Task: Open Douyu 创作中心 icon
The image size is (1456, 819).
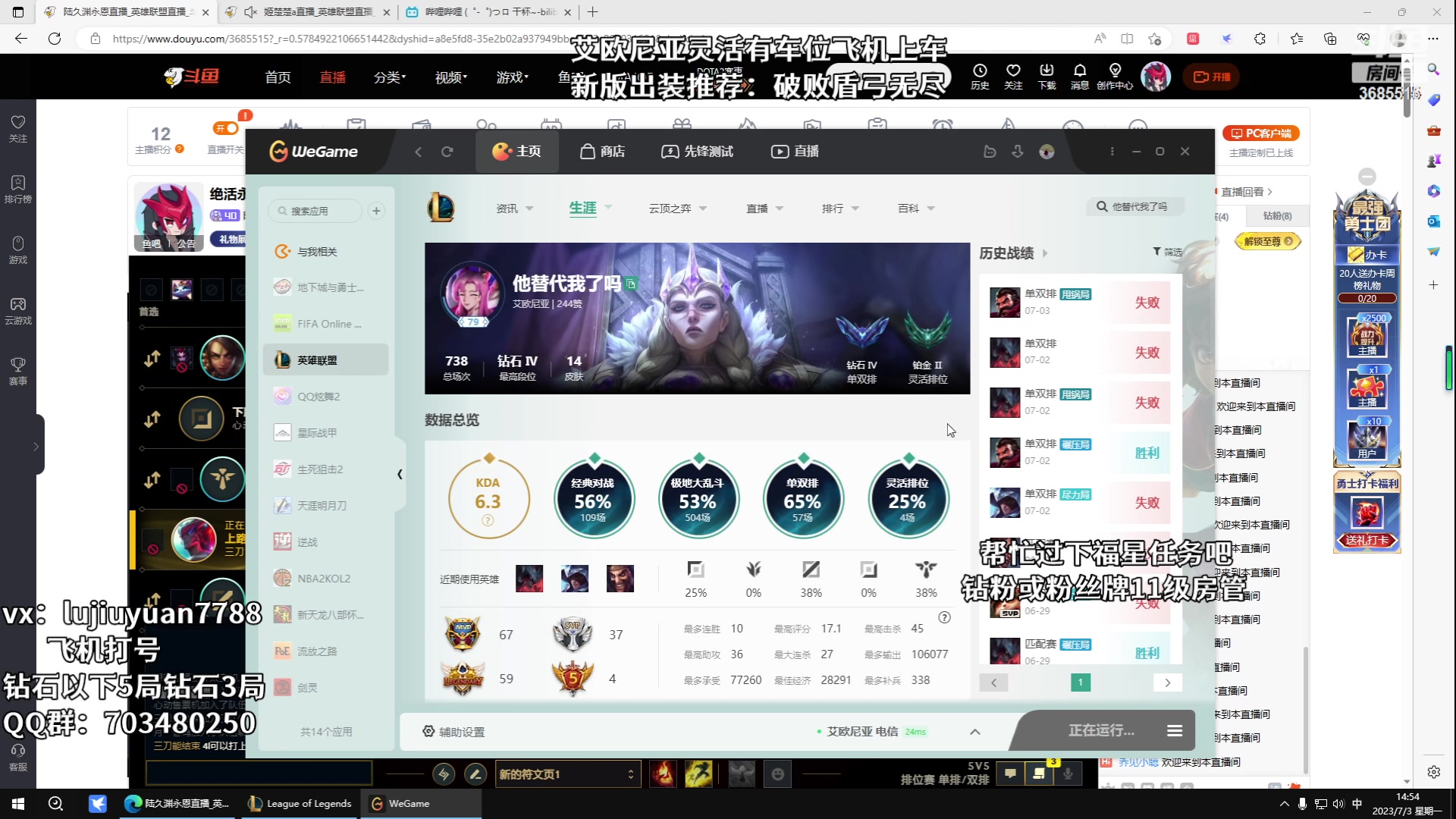Action: [x=1115, y=76]
